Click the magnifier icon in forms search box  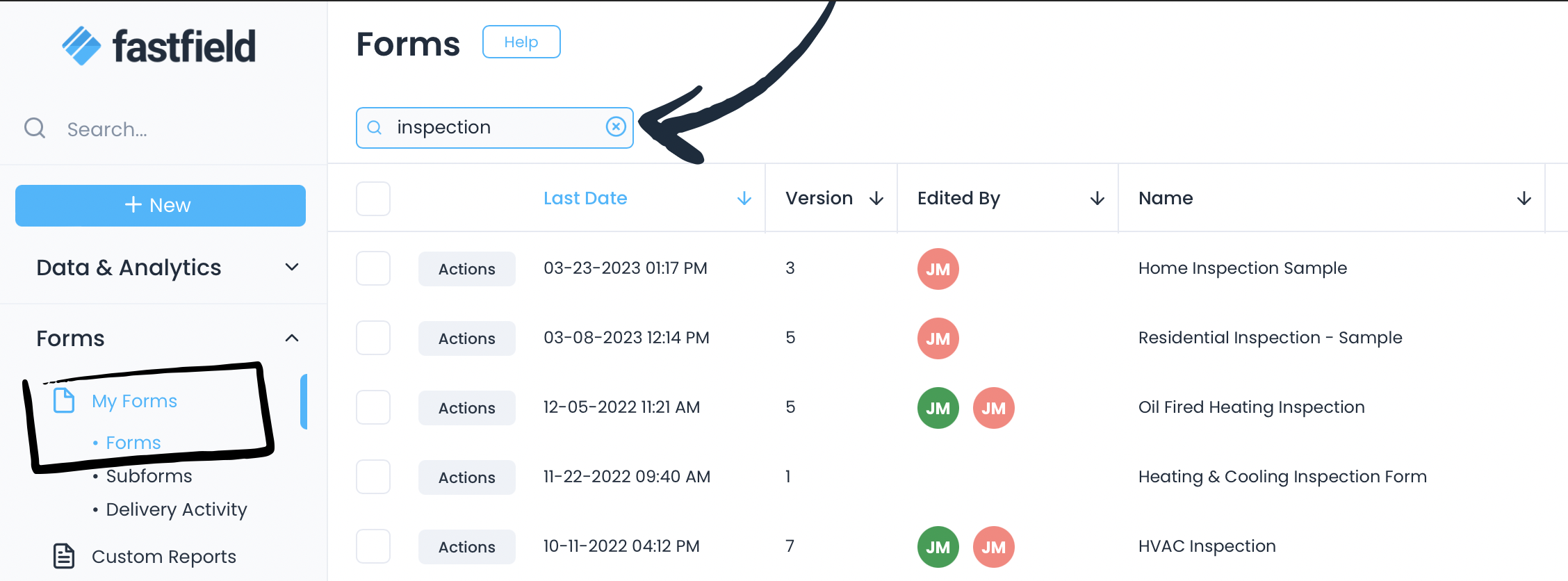375,127
